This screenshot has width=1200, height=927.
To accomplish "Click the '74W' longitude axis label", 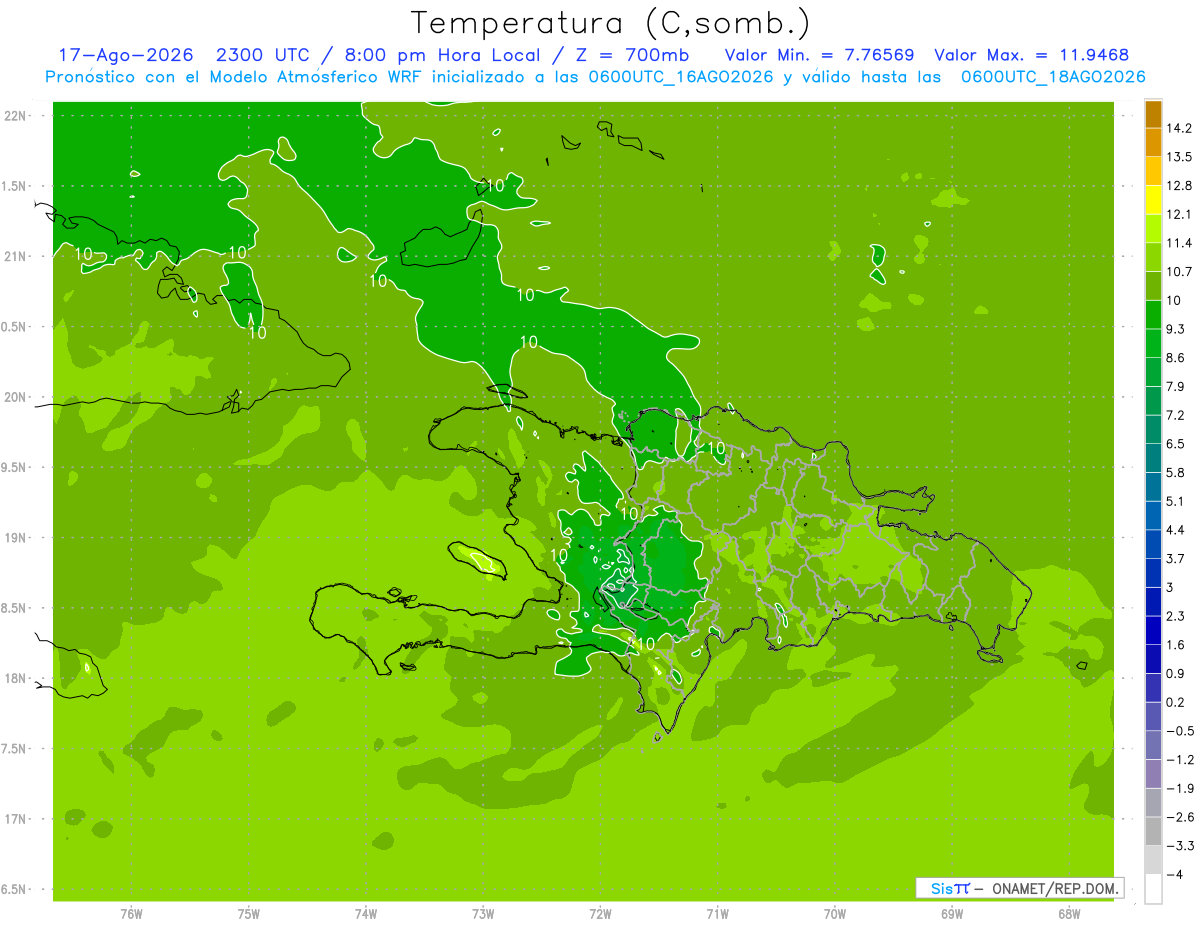I will pyautogui.click(x=366, y=913).
